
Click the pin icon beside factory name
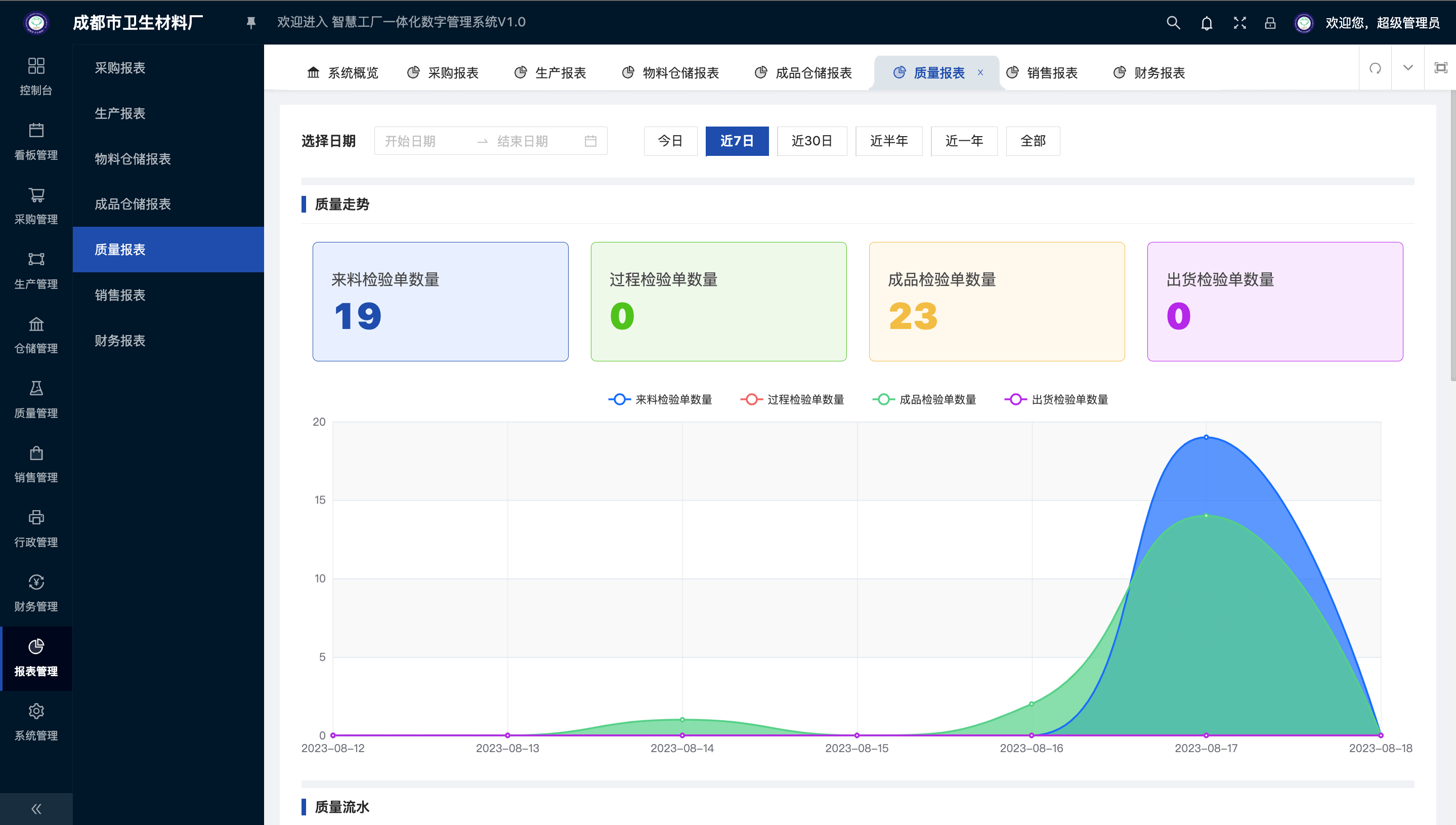(251, 23)
